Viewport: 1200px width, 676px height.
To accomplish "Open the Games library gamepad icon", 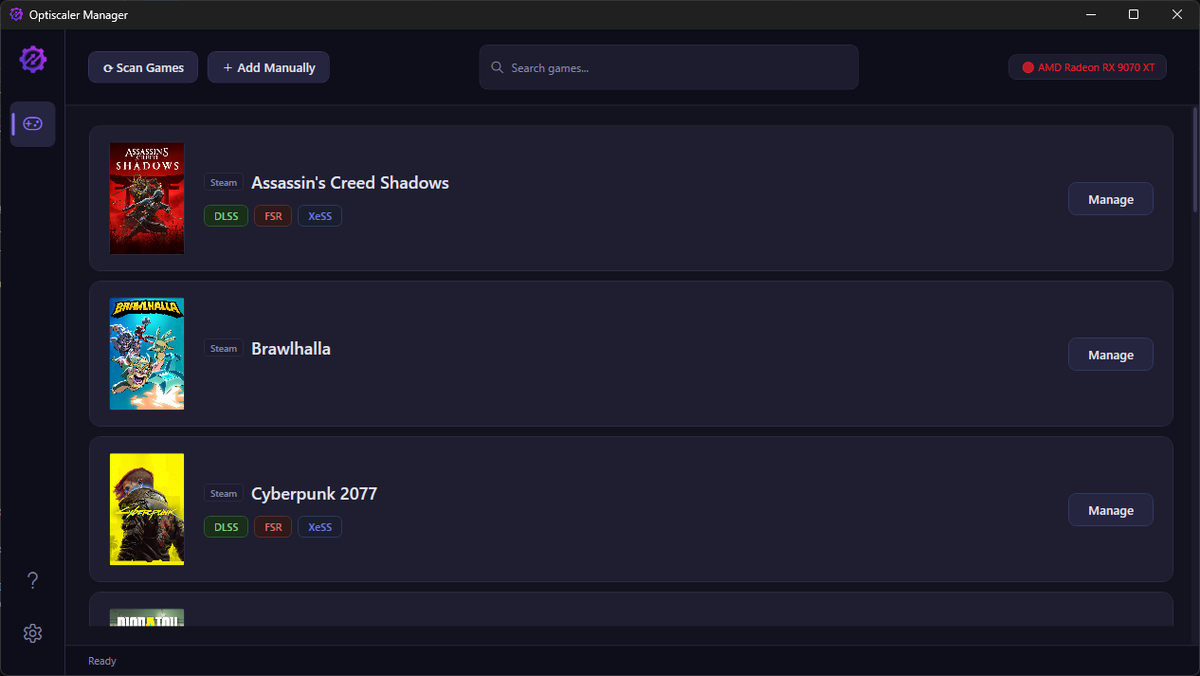I will (x=33, y=124).
